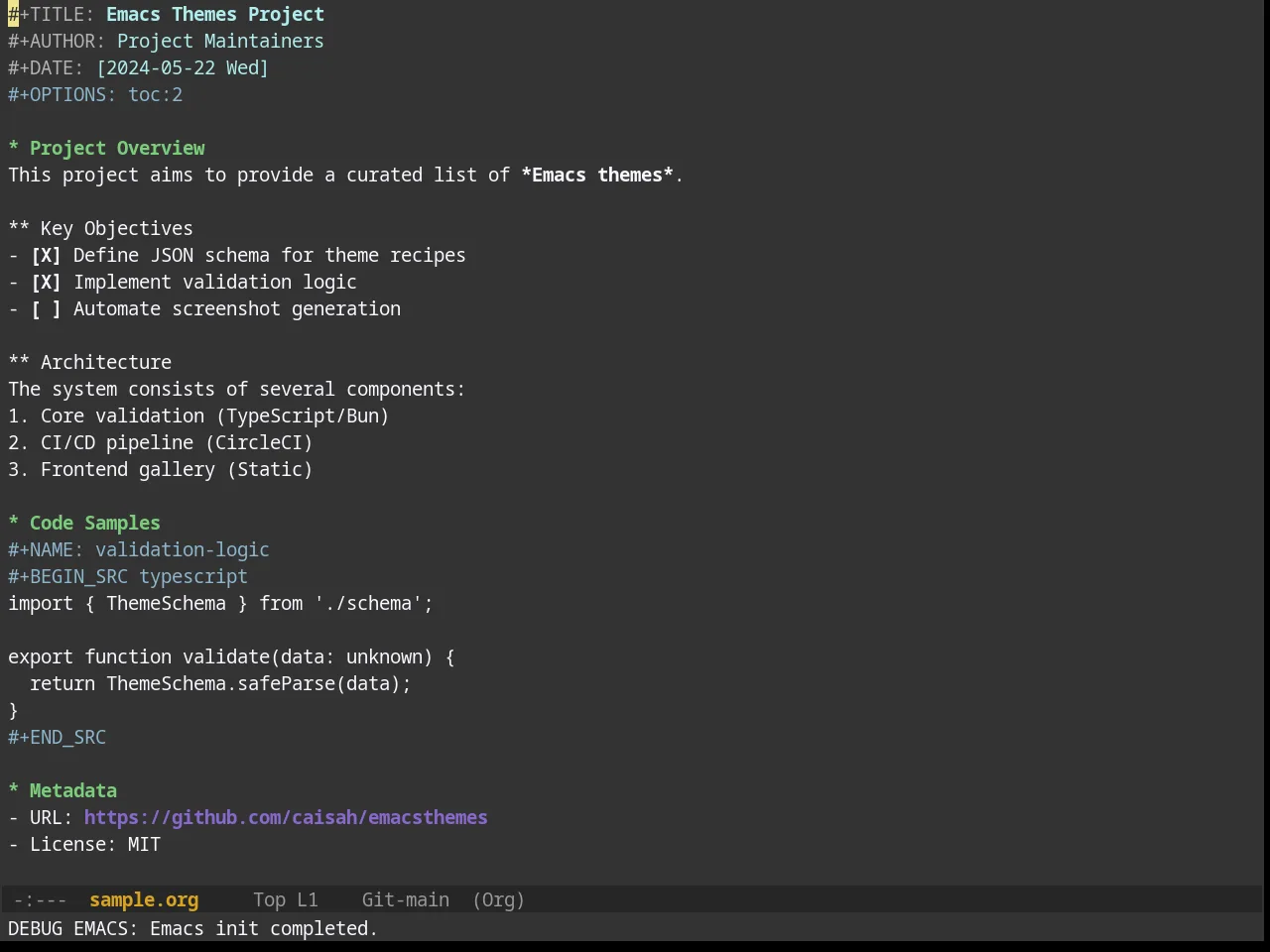Image resolution: width=1270 pixels, height=952 pixels.
Task: Click the [2024-05-22 Wed] date stamp
Action: click(183, 67)
